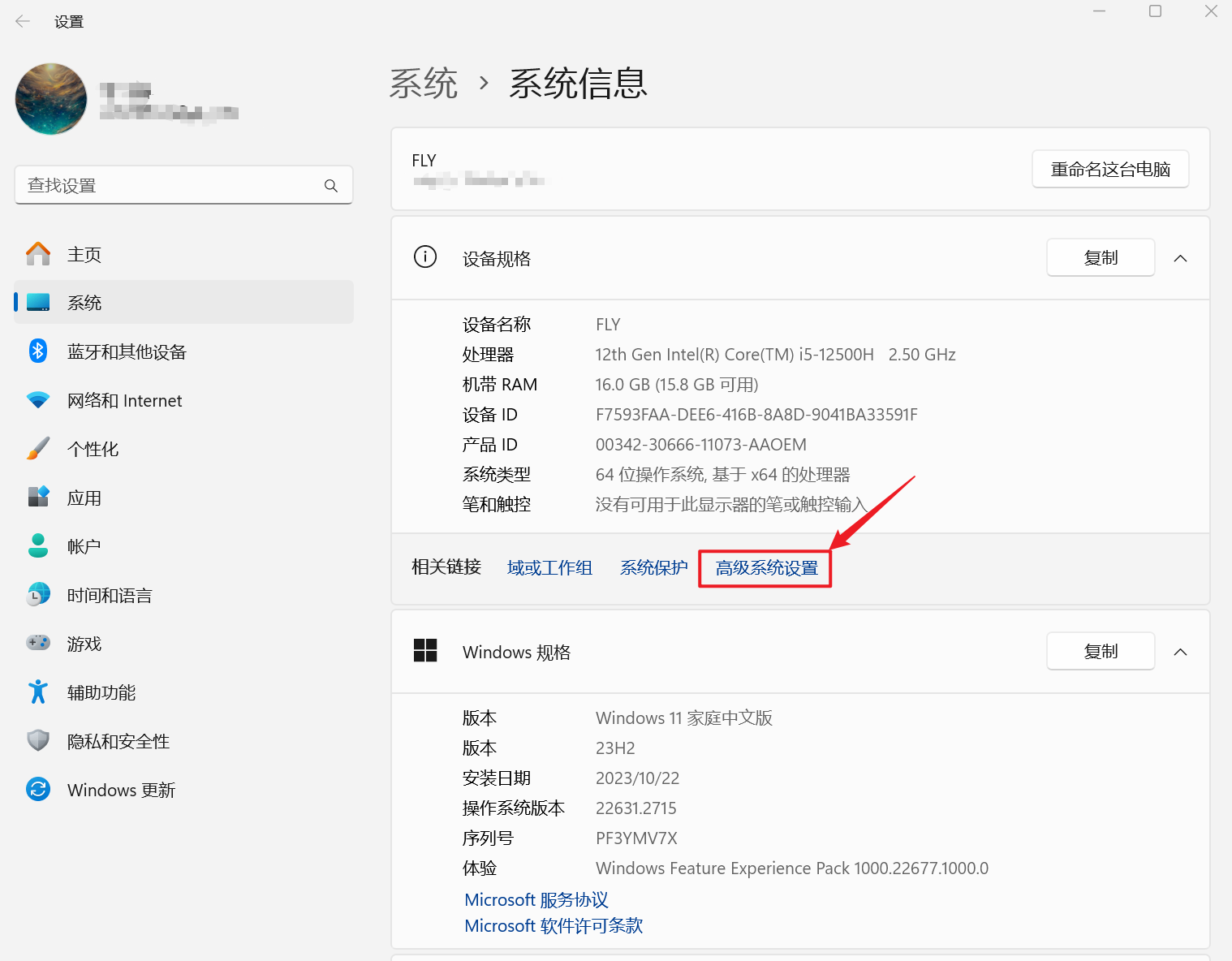Click the version value 23H2
This screenshot has height=961, width=1232.
coord(615,748)
